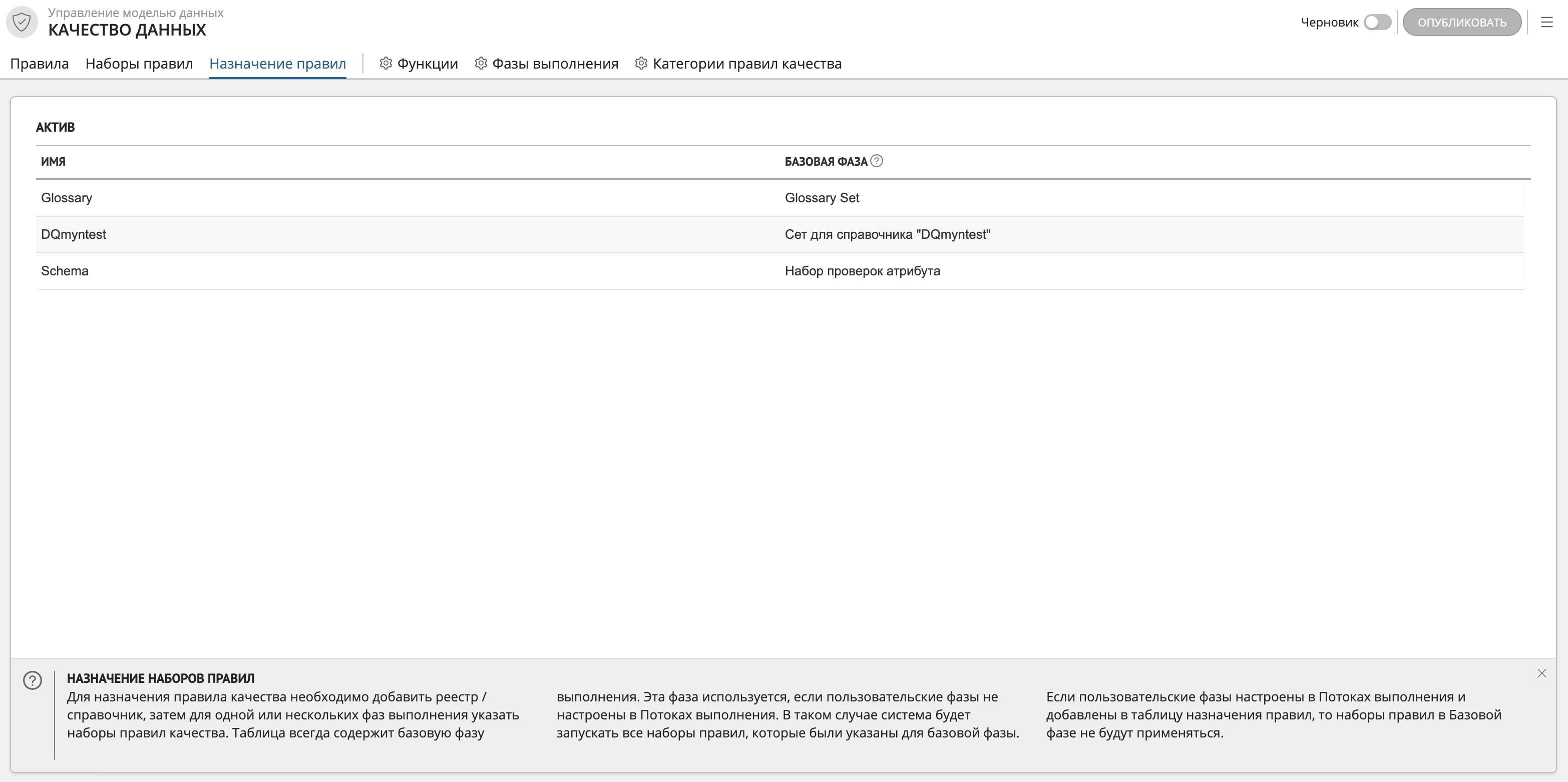This screenshot has height=782, width=1568.
Task: Click Набор проверок атрибута cell
Action: [863, 271]
